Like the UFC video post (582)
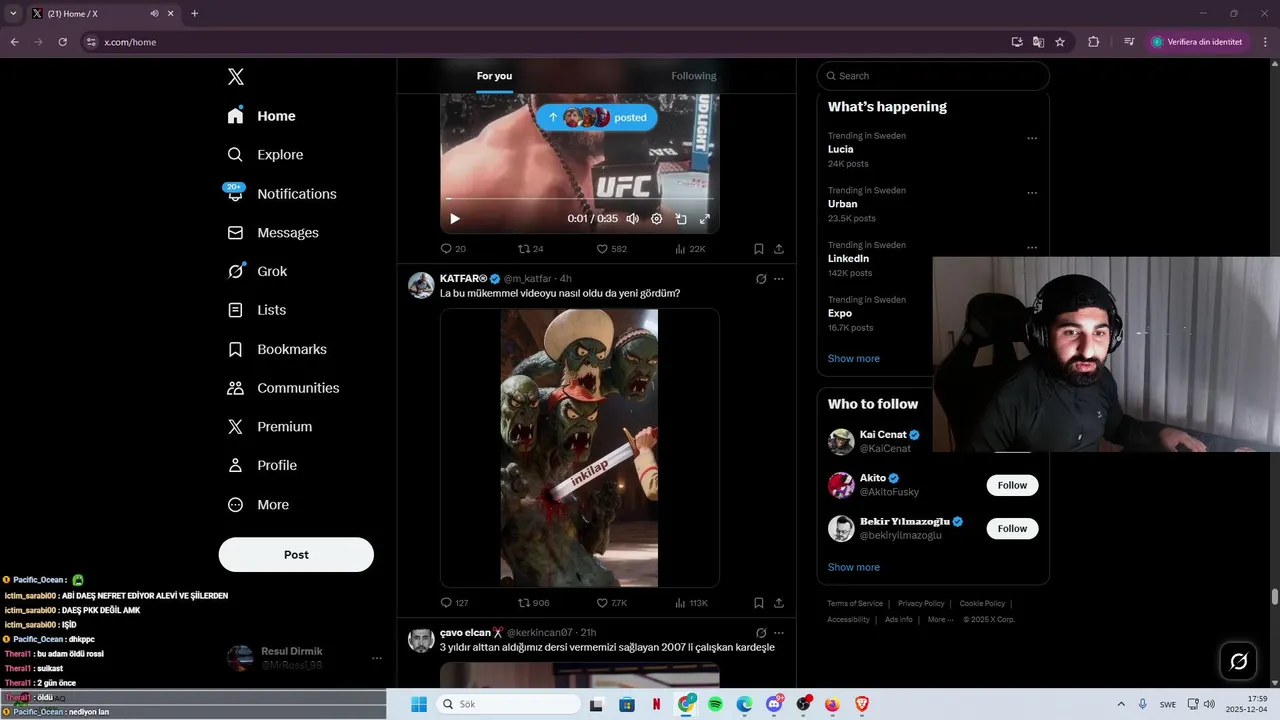1280x720 pixels. click(x=612, y=249)
